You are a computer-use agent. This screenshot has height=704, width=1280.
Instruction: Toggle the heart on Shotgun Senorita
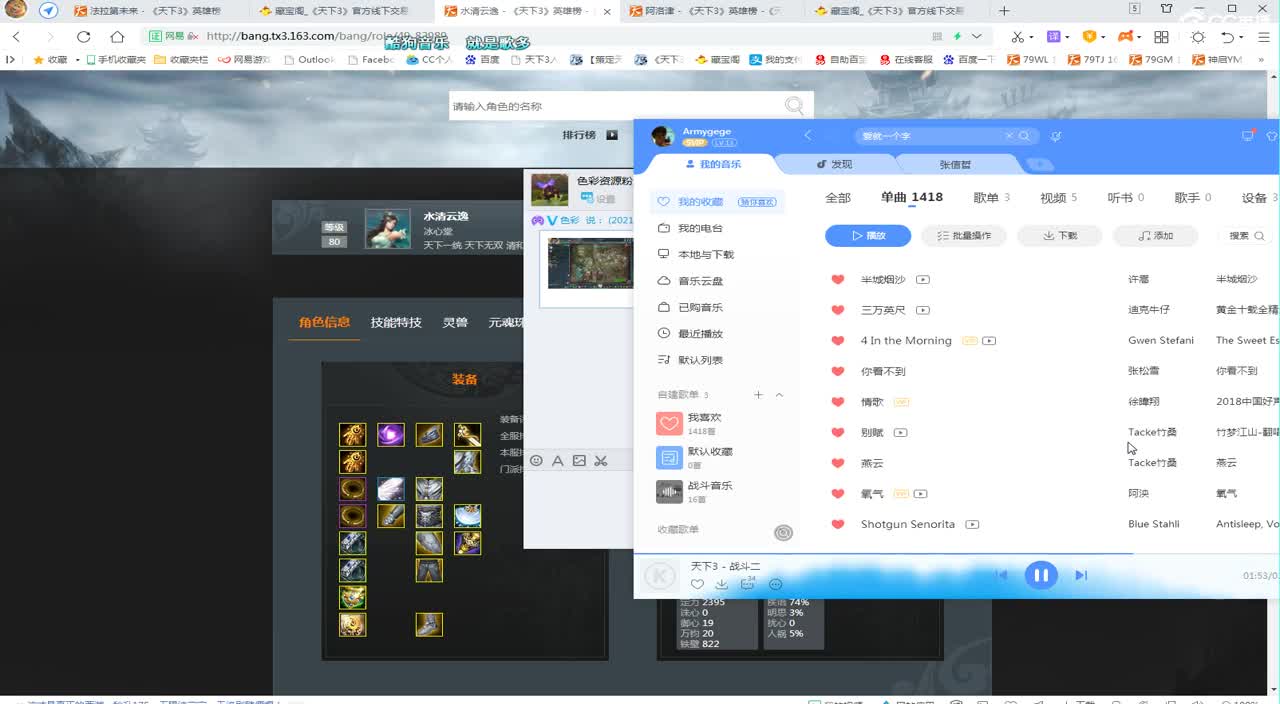pyautogui.click(x=838, y=524)
